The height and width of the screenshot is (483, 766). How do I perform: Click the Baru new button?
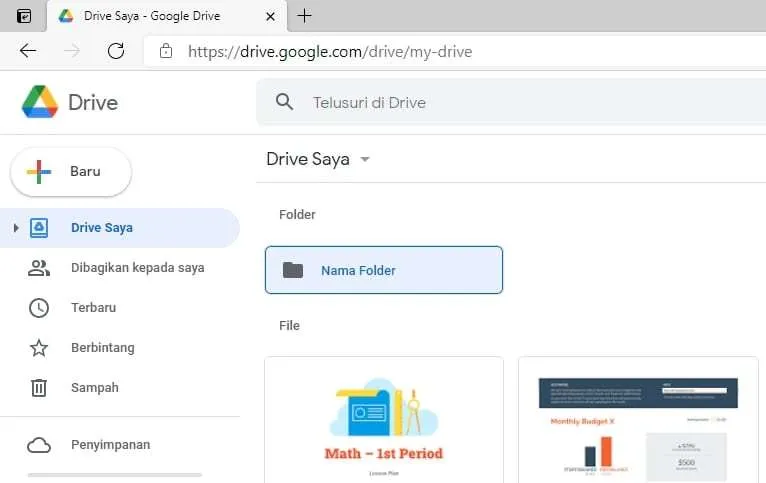pos(71,171)
